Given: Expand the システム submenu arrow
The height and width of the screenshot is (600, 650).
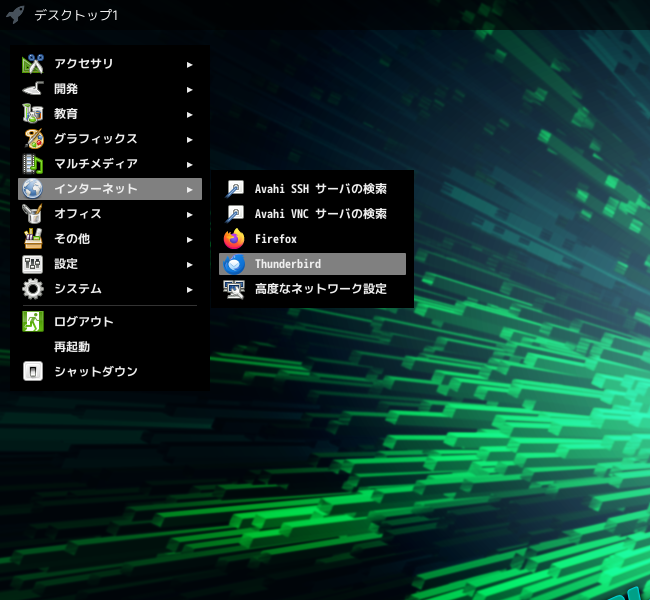Looking at the screenshot, I should pyautogui.click(x=189, y=289).
